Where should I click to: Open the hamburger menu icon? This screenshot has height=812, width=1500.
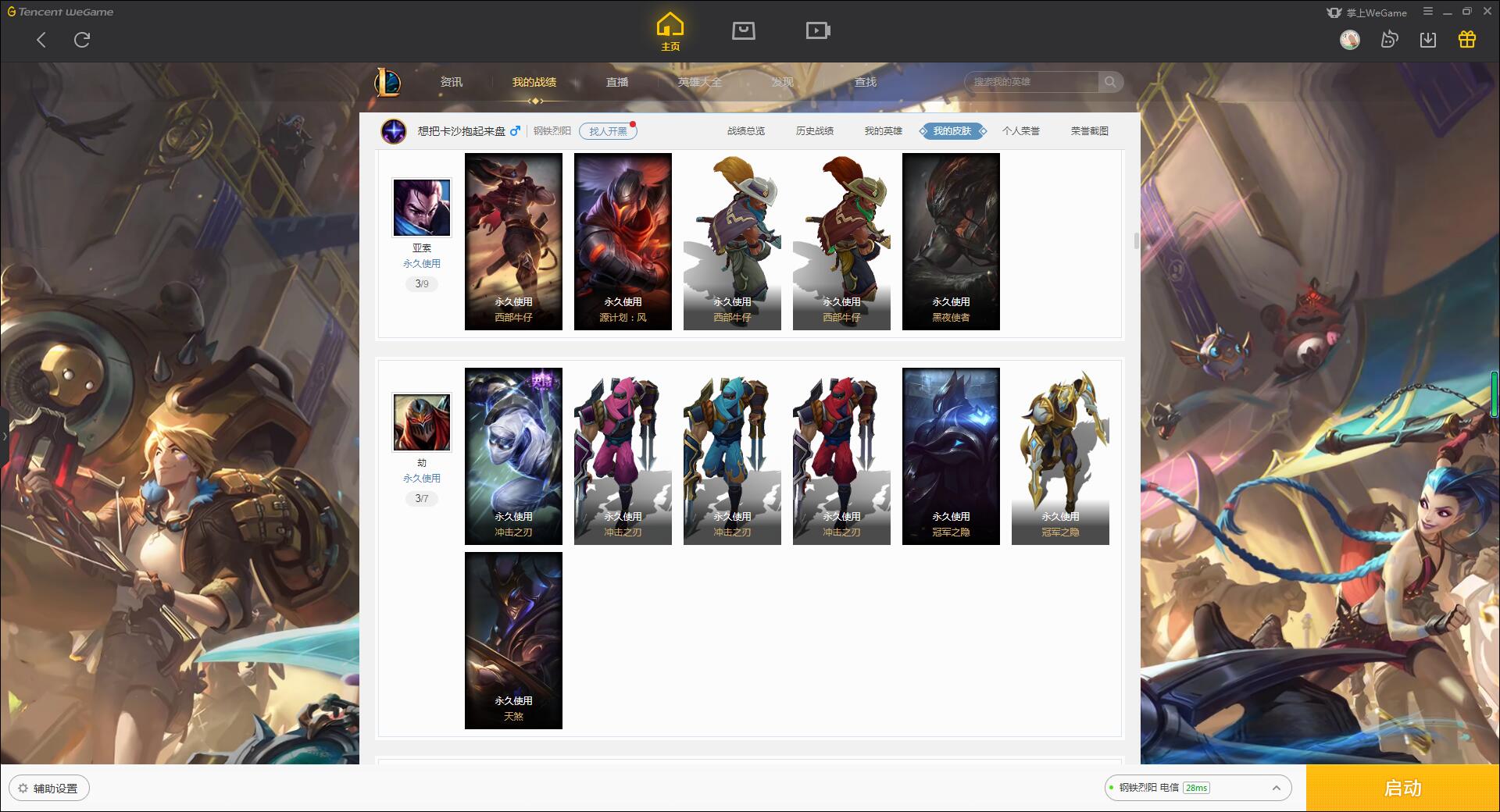(x=1428, y=12)
